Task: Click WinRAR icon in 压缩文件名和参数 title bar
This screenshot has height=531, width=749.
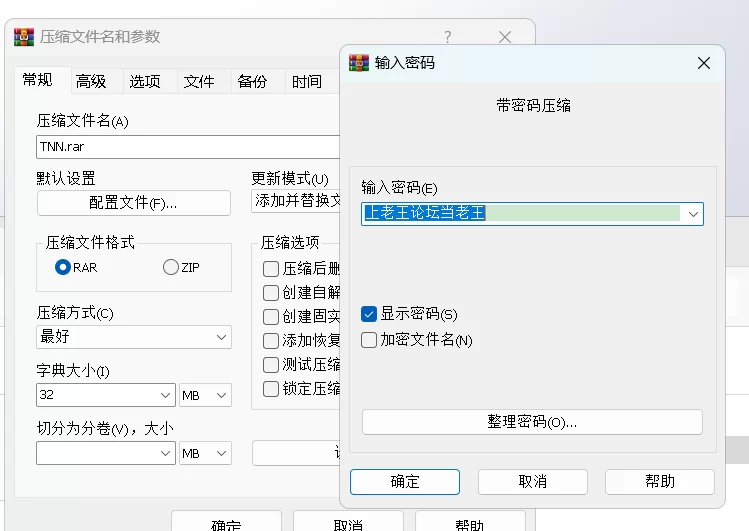Action: tap(24, 37)
